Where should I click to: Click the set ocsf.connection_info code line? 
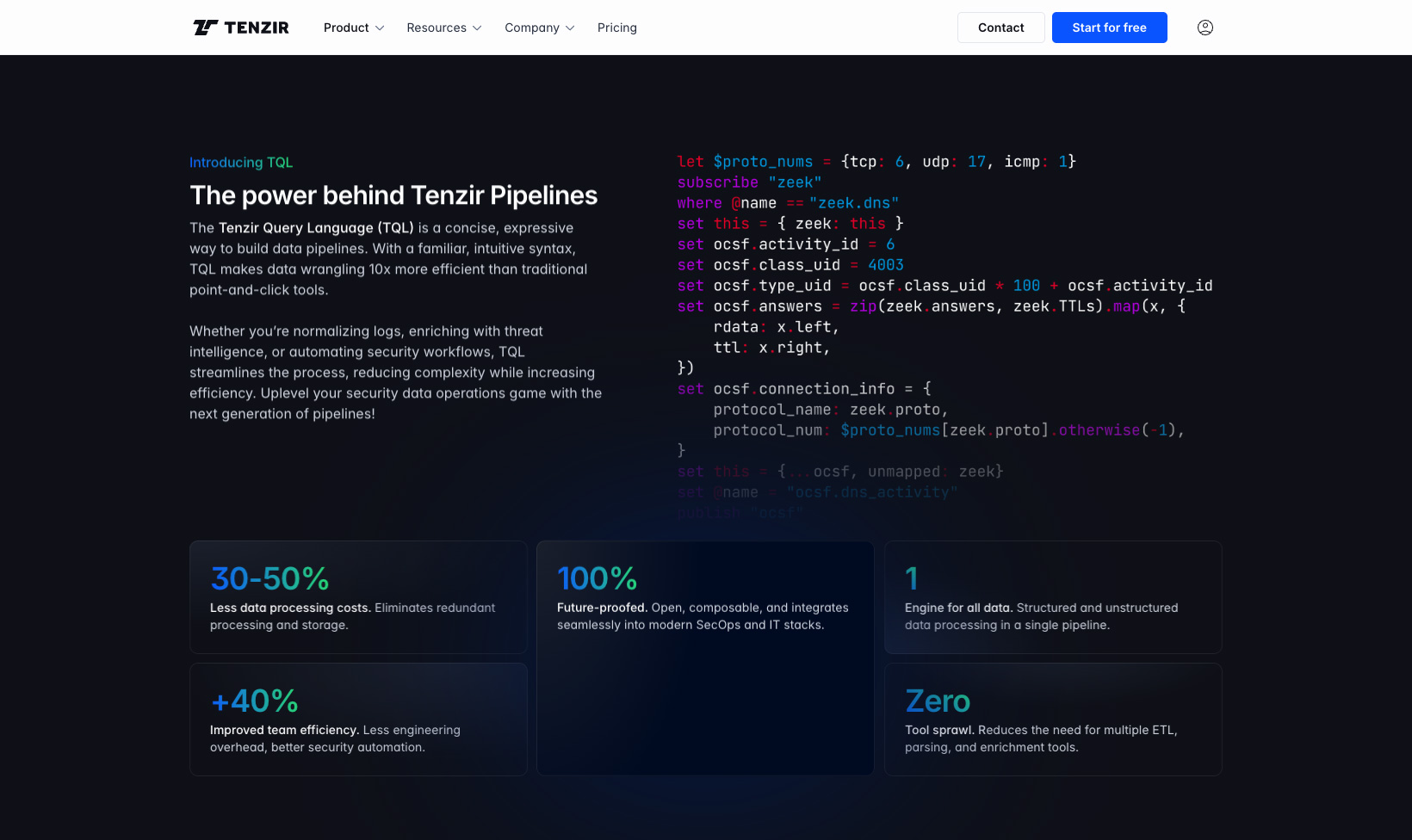804,389
